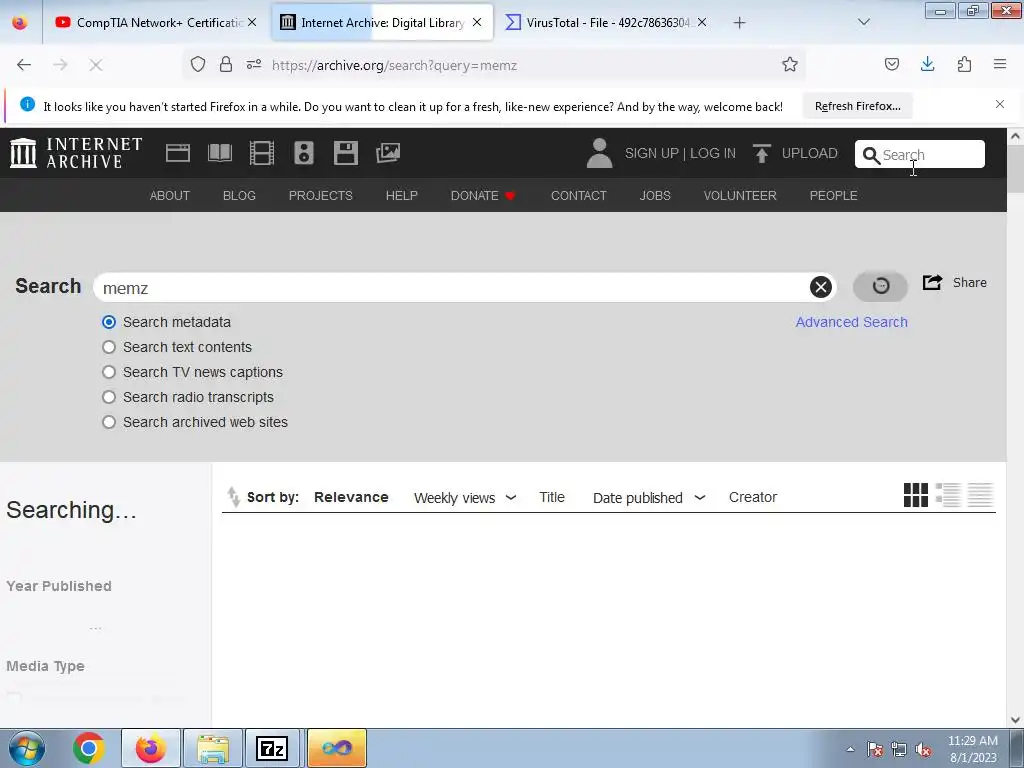Sort results by Title
The height and width of the screenshot is (768, 1024).
tap(552, 497)
